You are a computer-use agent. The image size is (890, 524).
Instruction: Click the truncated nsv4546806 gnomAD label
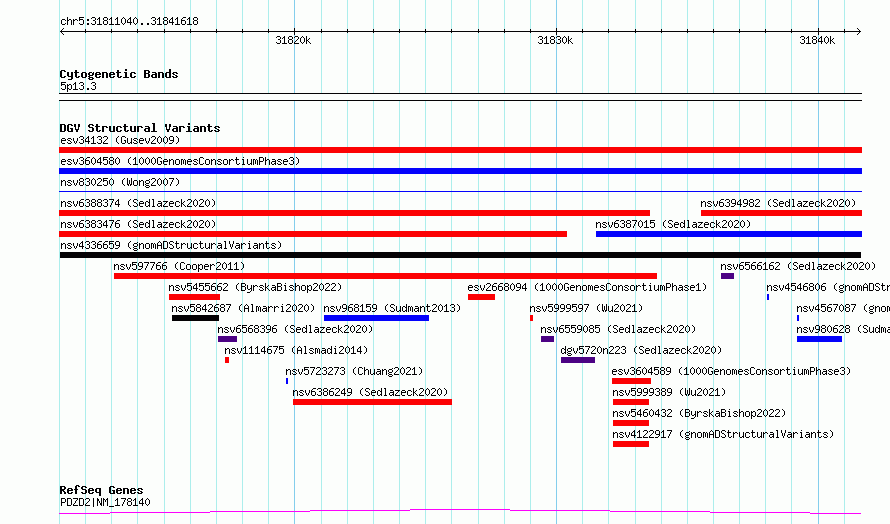click(x=828, y=287)
